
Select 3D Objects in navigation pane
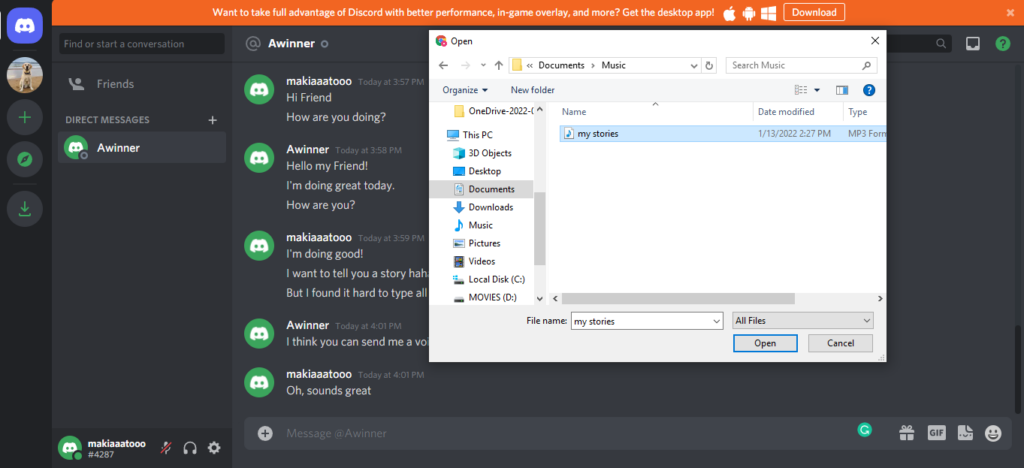(482, 153)
